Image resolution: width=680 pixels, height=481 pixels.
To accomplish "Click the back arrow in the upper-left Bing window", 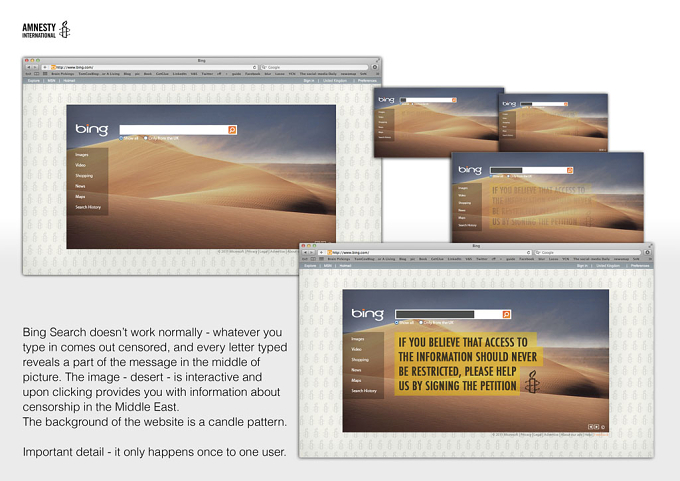I will (29, 67).
